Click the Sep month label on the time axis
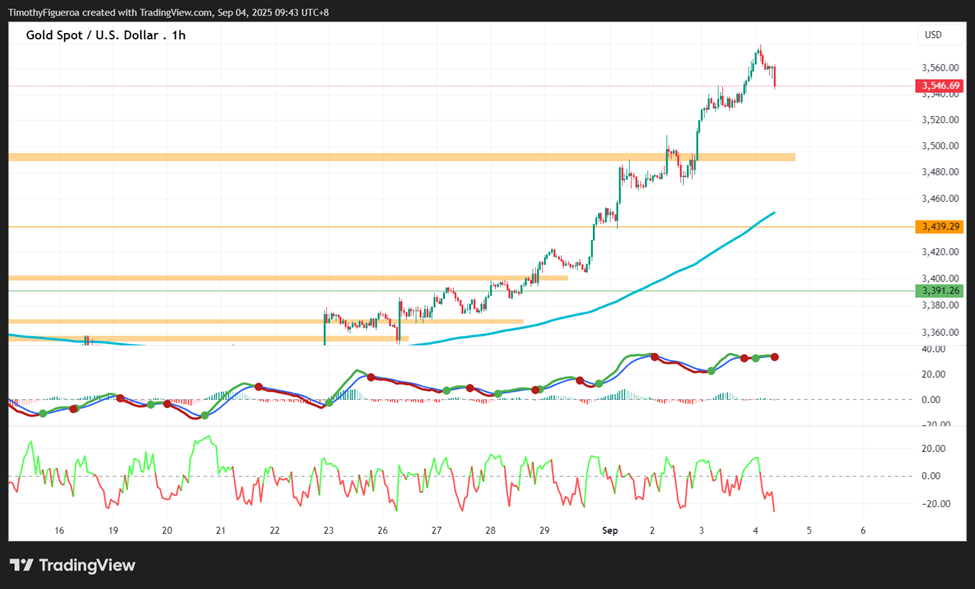 point(610,531)
